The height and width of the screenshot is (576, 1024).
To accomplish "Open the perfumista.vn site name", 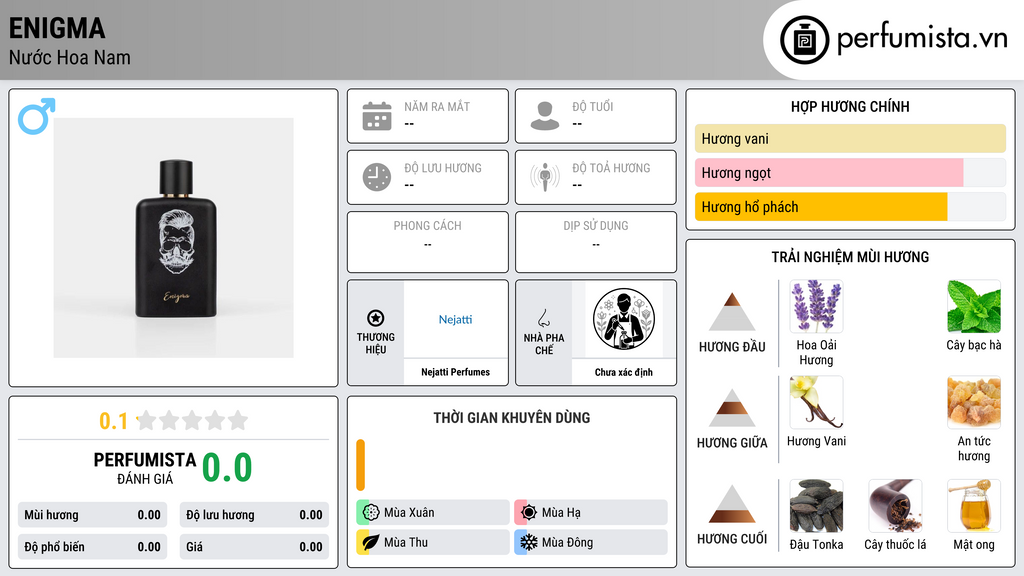I will (x=922, y=38).
